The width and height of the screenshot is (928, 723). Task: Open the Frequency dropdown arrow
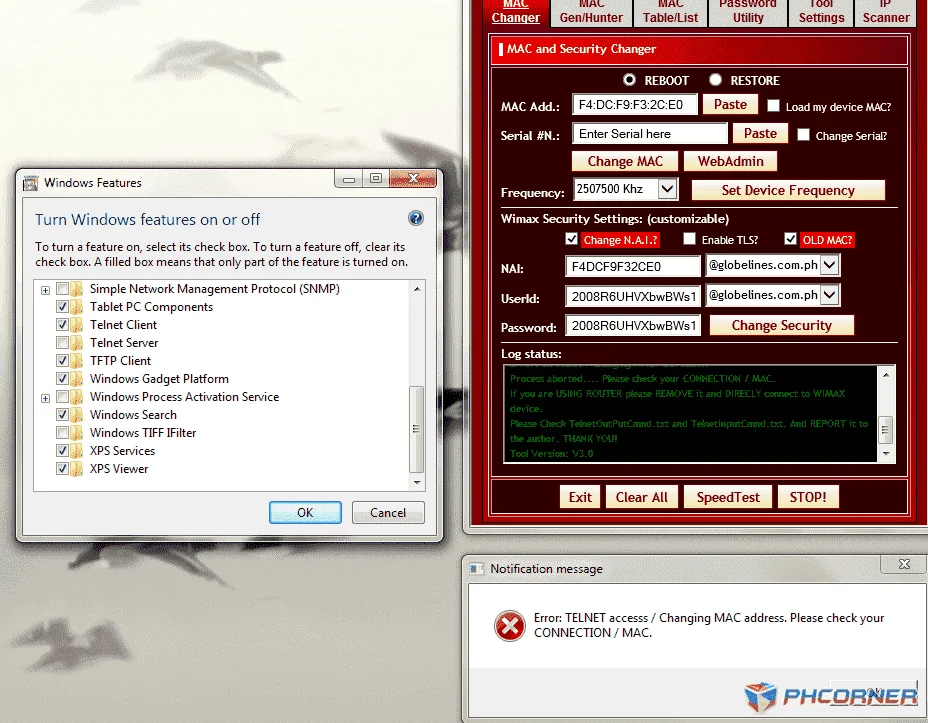667,189
